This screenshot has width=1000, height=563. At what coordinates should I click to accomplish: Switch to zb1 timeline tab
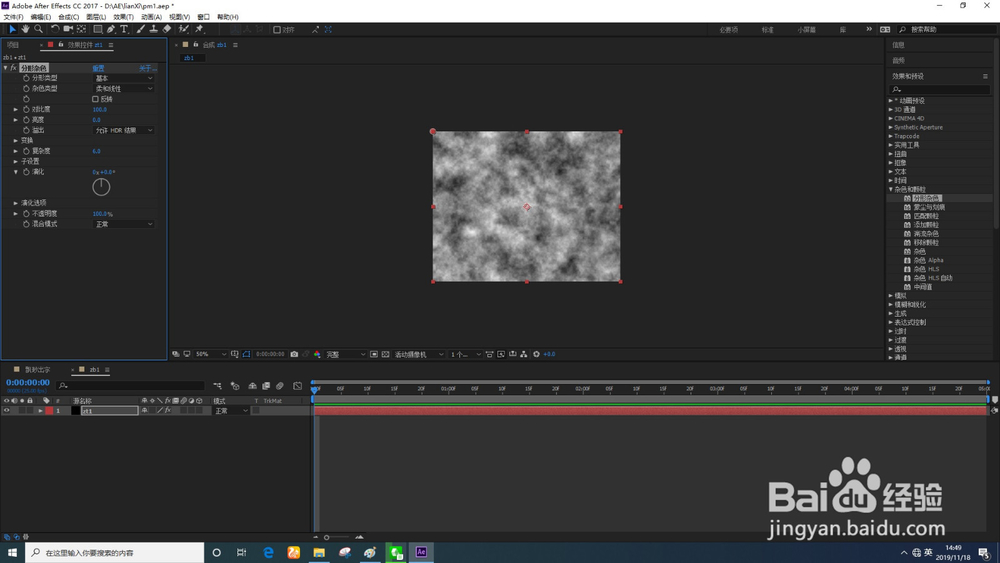(x=94, y=370)
